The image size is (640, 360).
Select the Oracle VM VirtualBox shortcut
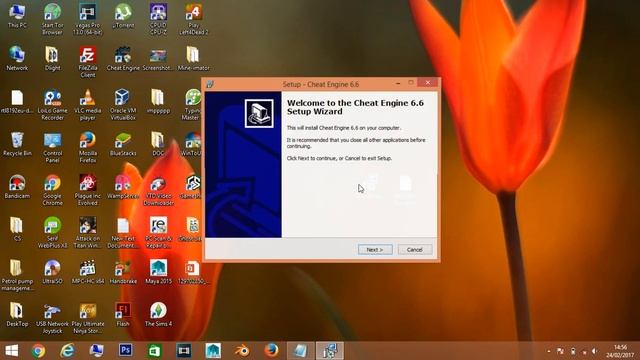(123, 105)
